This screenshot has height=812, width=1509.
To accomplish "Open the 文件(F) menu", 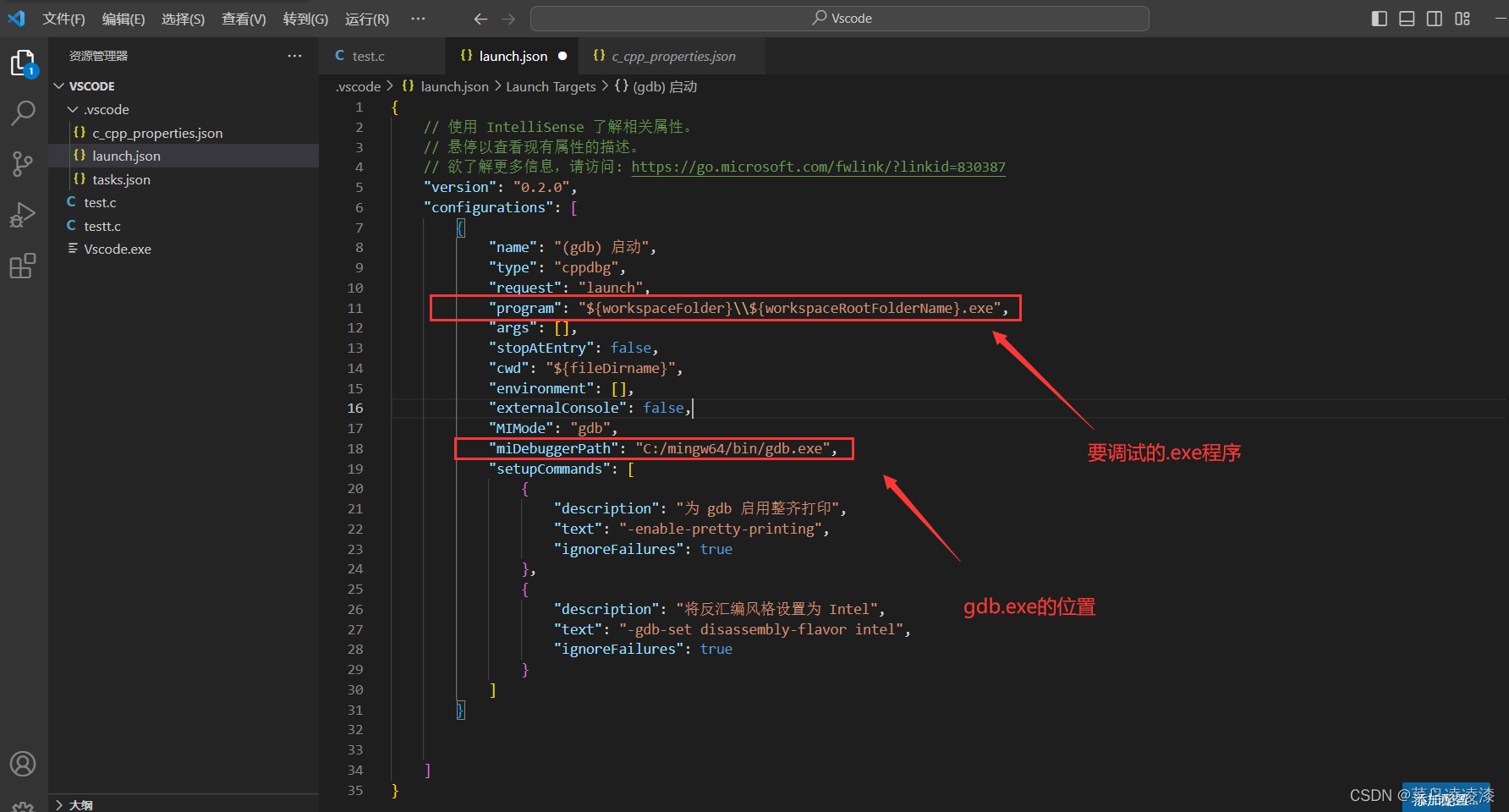I will (63, 19).
